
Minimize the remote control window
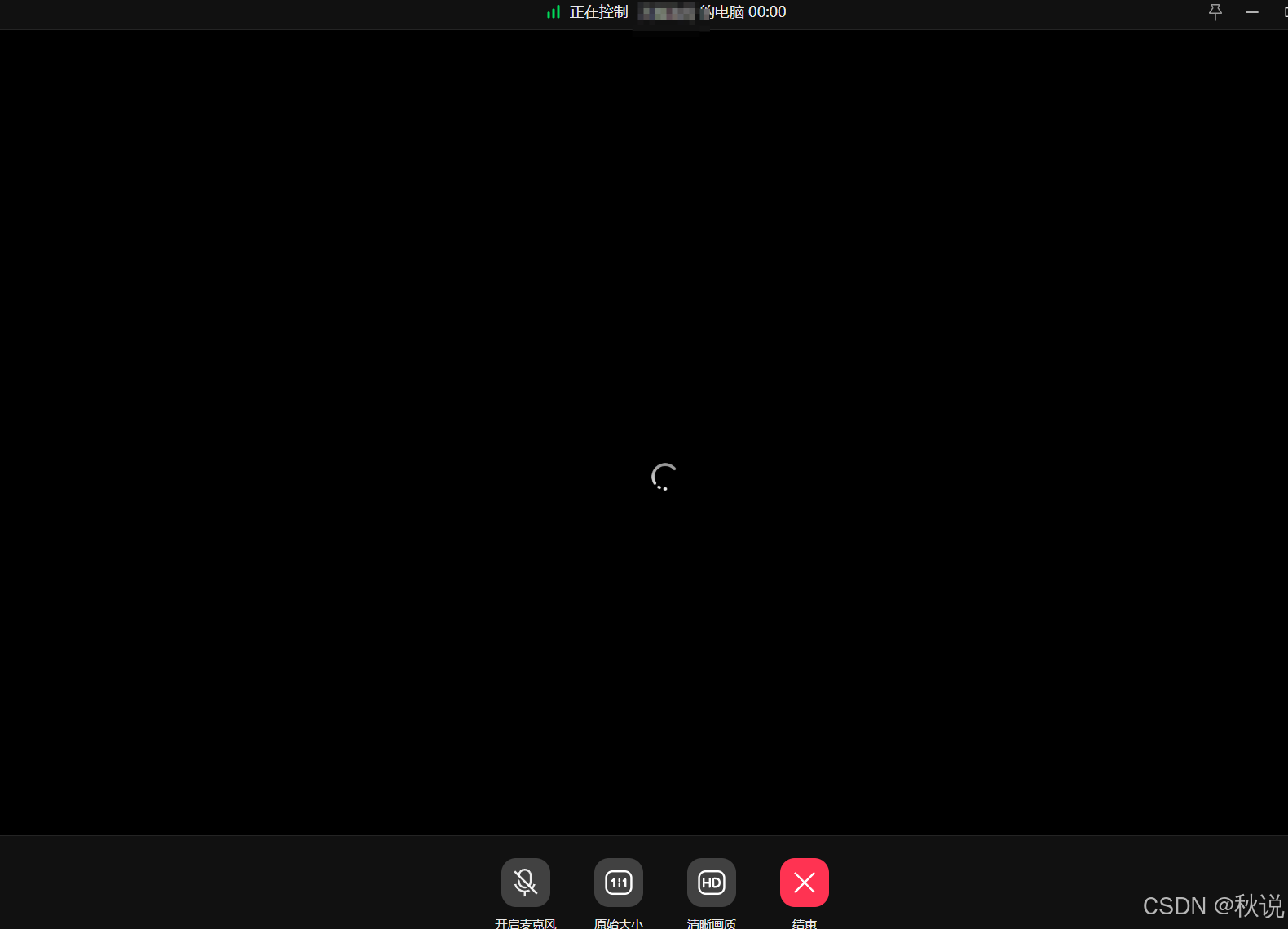pyautogui.click(x=1252, y=12)
